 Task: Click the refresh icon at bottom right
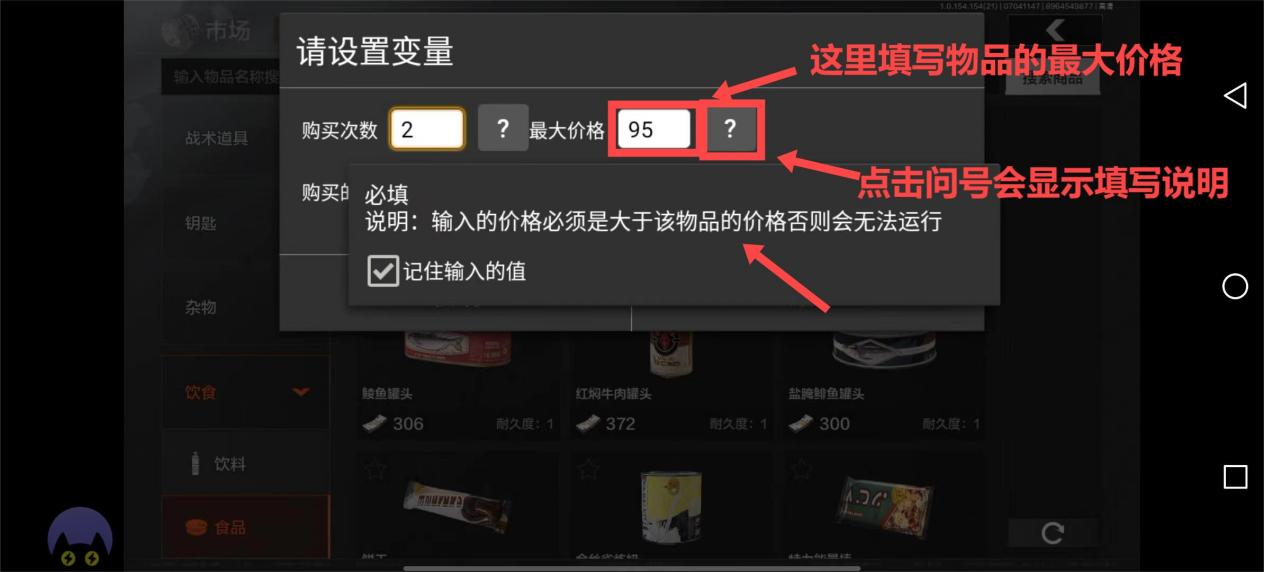(1052, 533)
